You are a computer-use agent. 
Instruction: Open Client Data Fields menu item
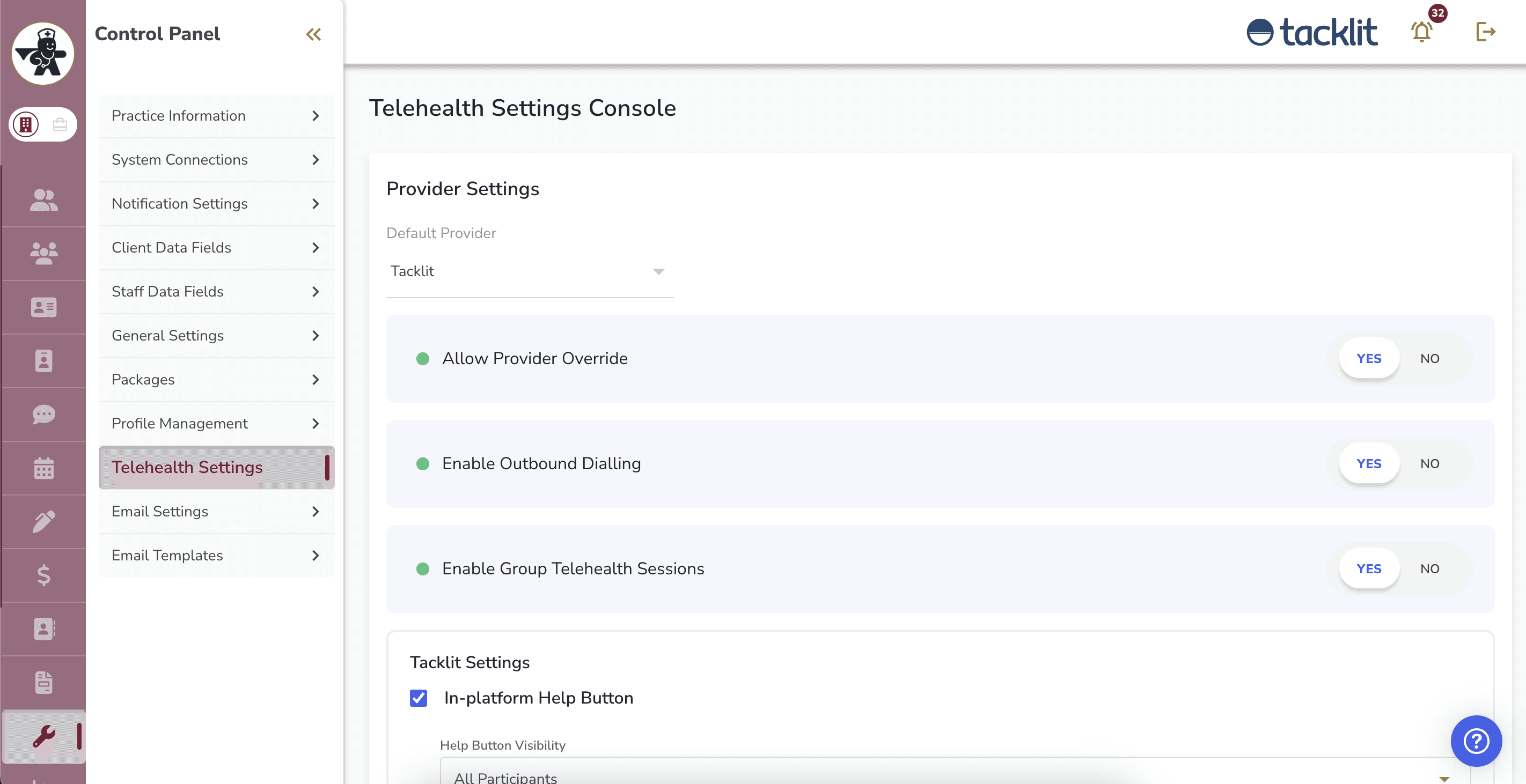216,248
